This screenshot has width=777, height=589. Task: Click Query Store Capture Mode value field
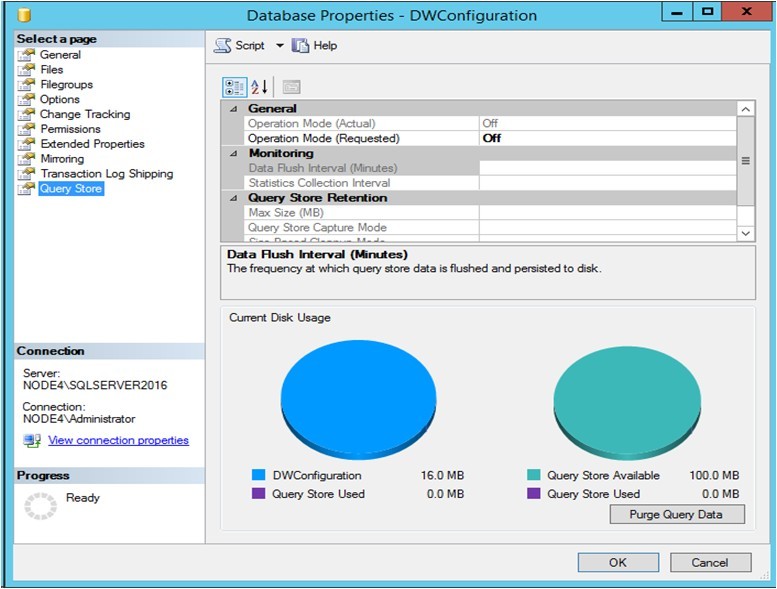coord(608,227)
